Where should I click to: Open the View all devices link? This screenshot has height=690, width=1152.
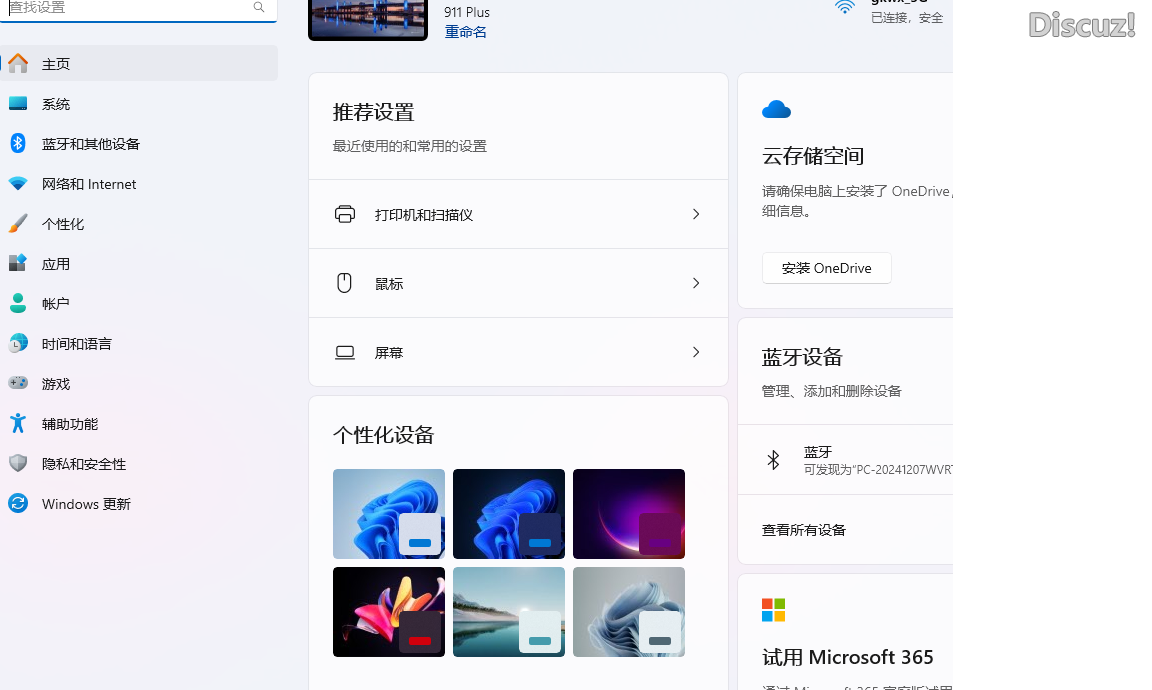(x=804, y=530)
